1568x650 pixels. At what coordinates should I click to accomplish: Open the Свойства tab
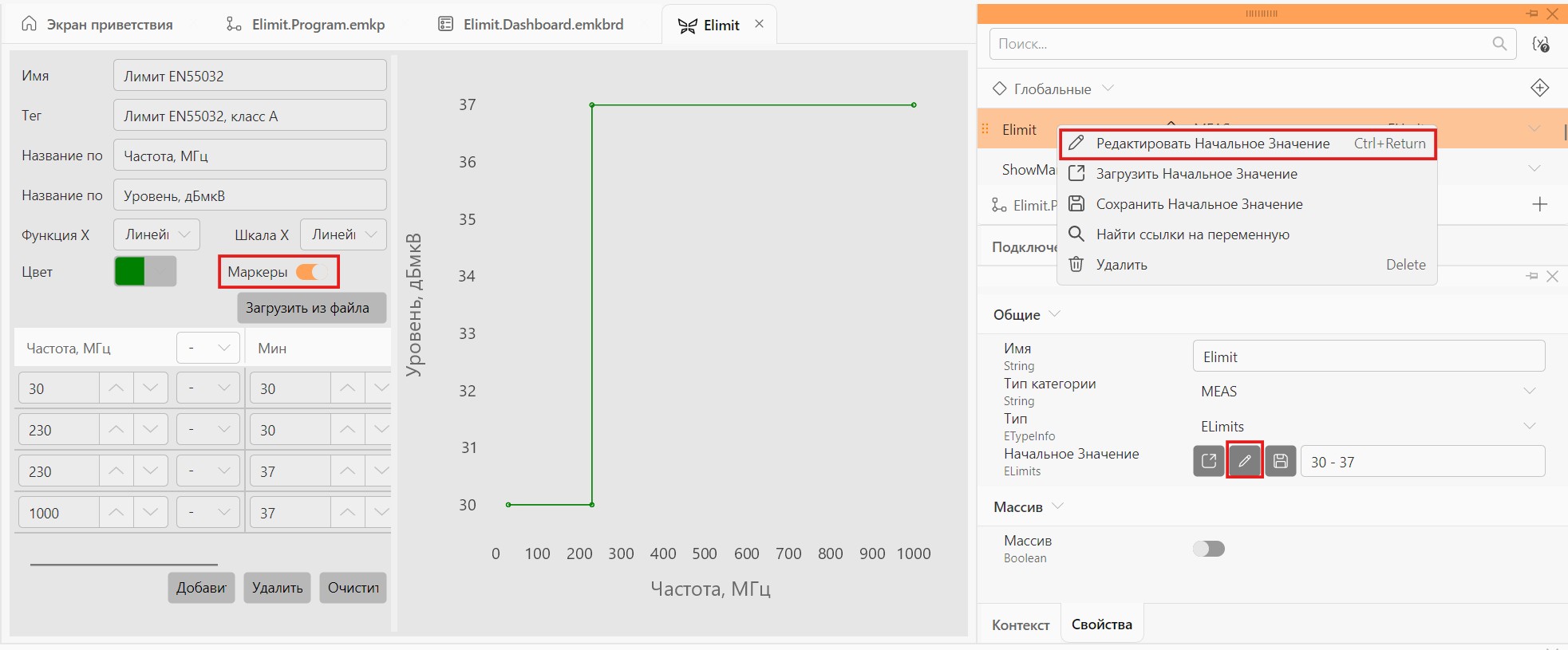pyautogui.click(x=1101, y=624)
